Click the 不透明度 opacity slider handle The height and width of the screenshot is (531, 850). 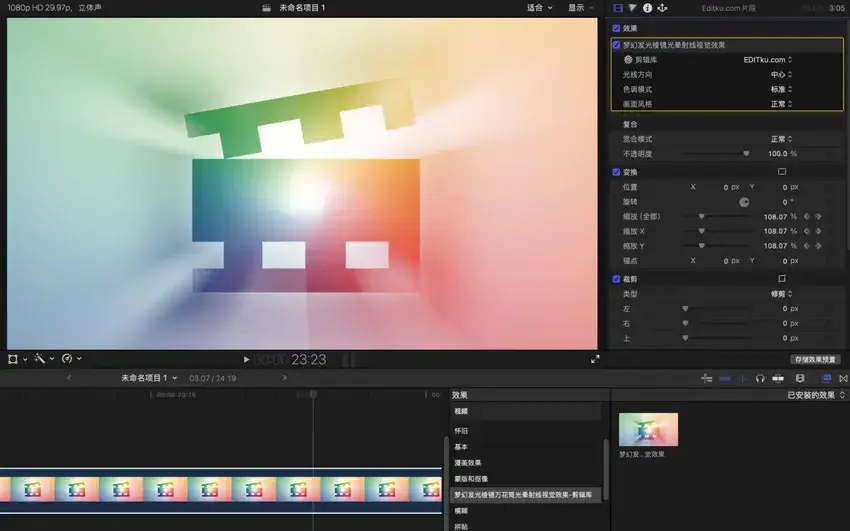(746, 154)
